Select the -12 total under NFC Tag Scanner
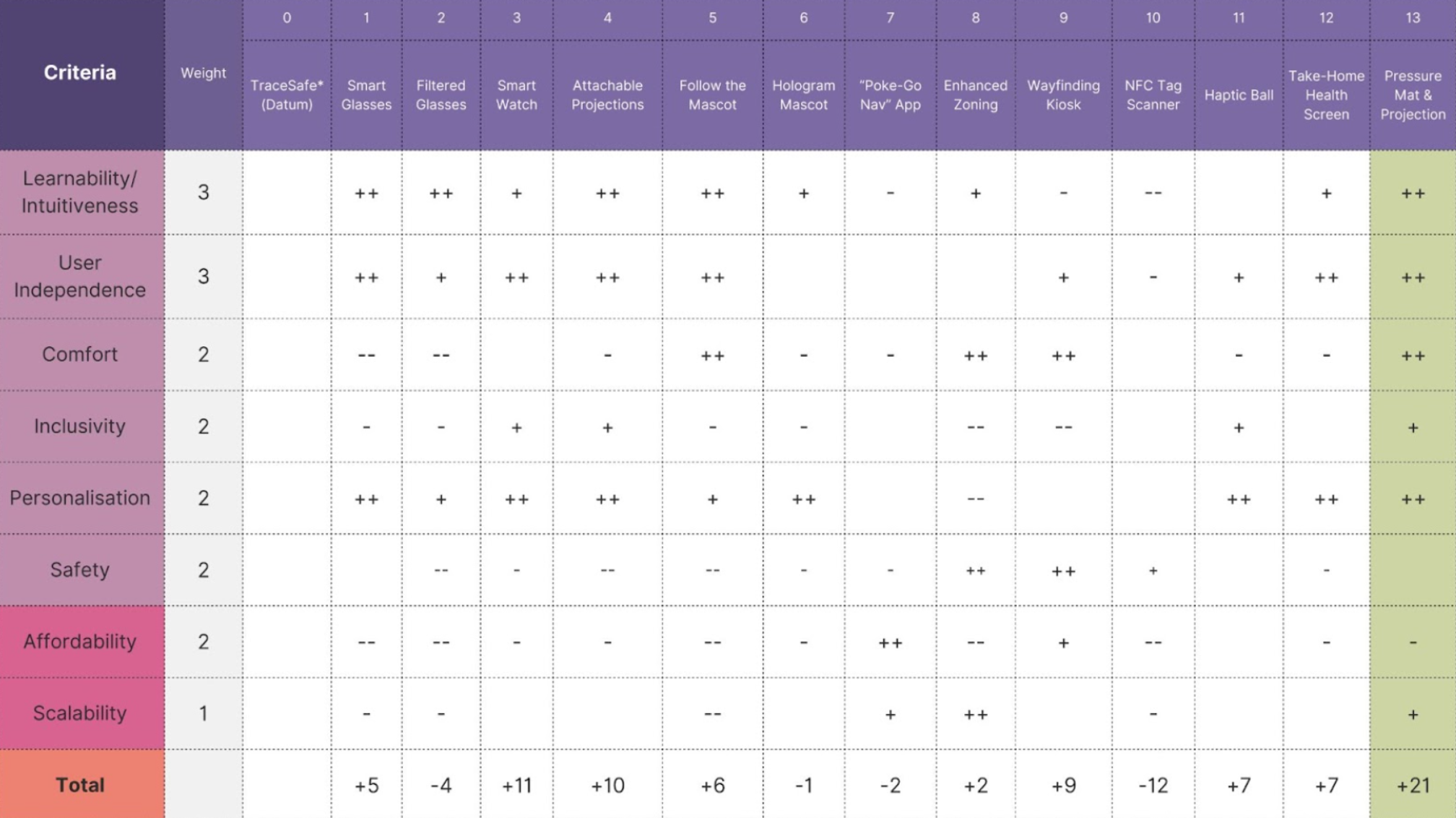The width and height of the screenshot is (1456, 818). [x=1153, y=785]
